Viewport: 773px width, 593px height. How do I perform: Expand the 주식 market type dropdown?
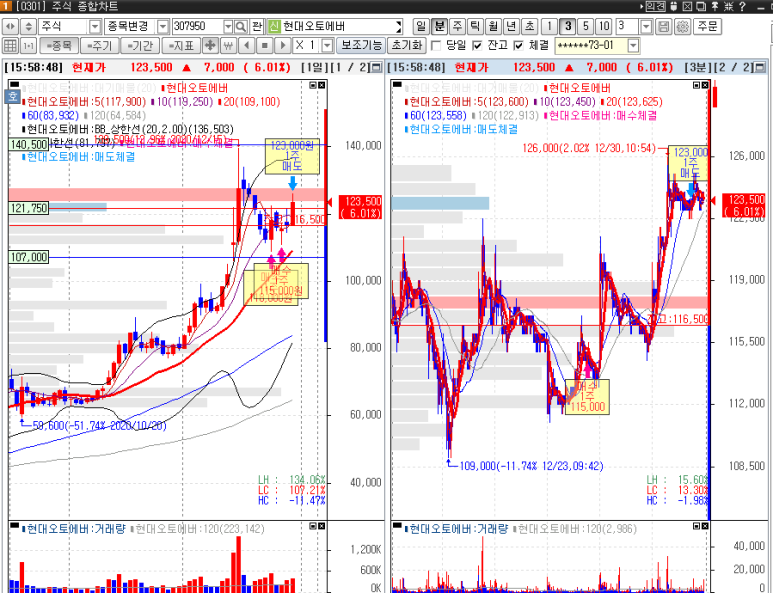click(95, 26)
